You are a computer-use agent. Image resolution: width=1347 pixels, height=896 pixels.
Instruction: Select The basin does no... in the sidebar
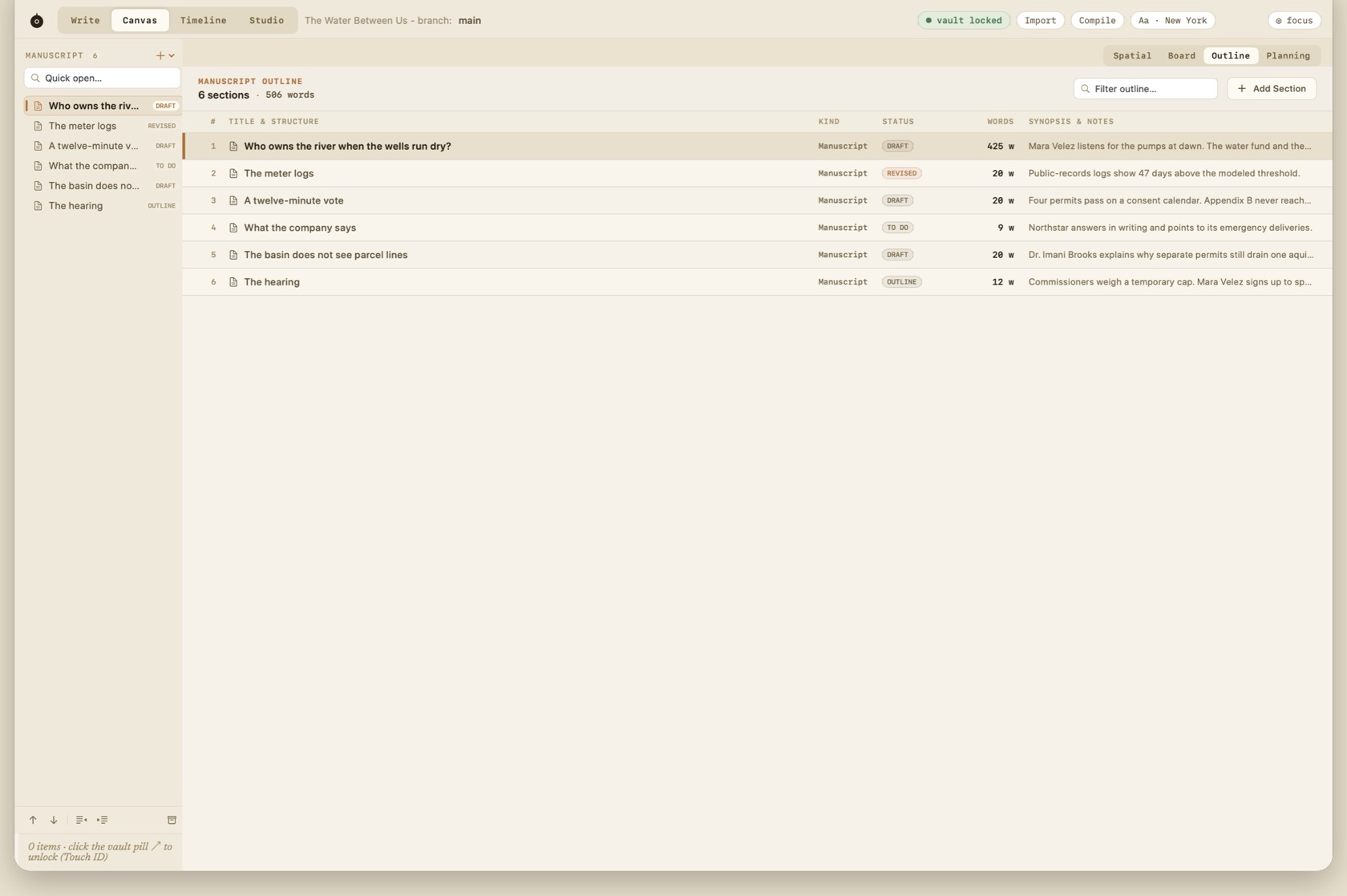102,186
